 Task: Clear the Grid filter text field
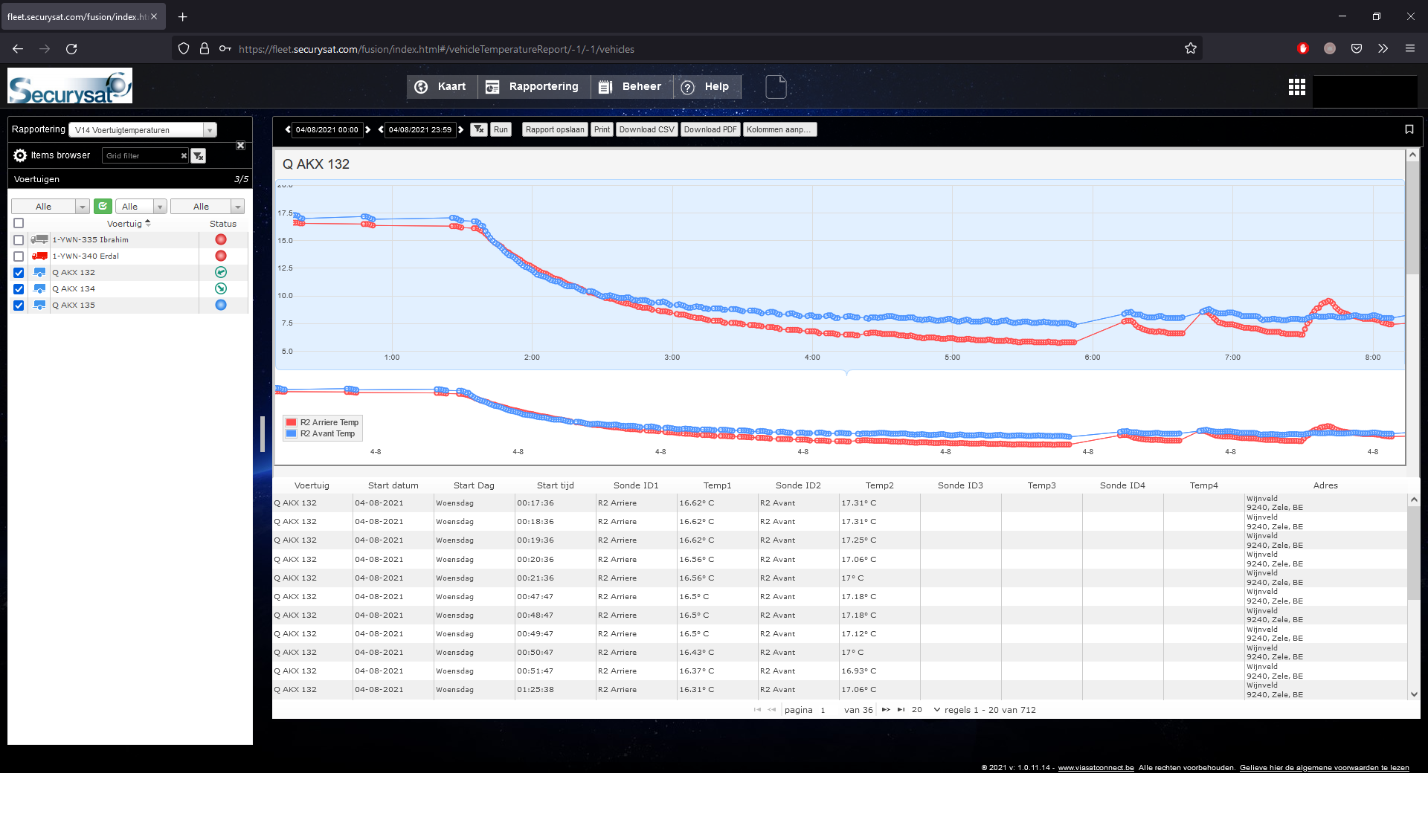coord(184,156)
